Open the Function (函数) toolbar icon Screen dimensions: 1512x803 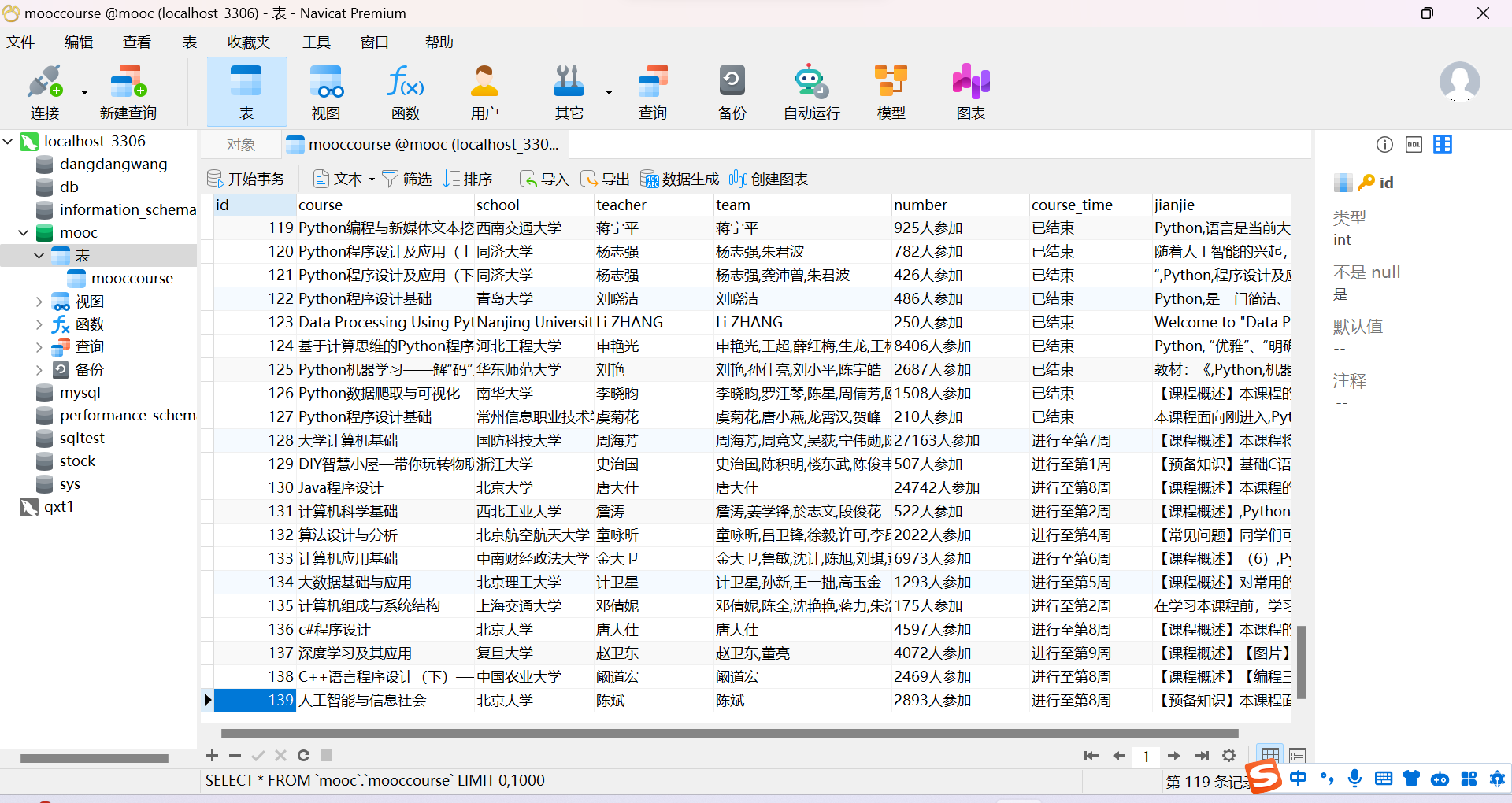coord(406,92)
